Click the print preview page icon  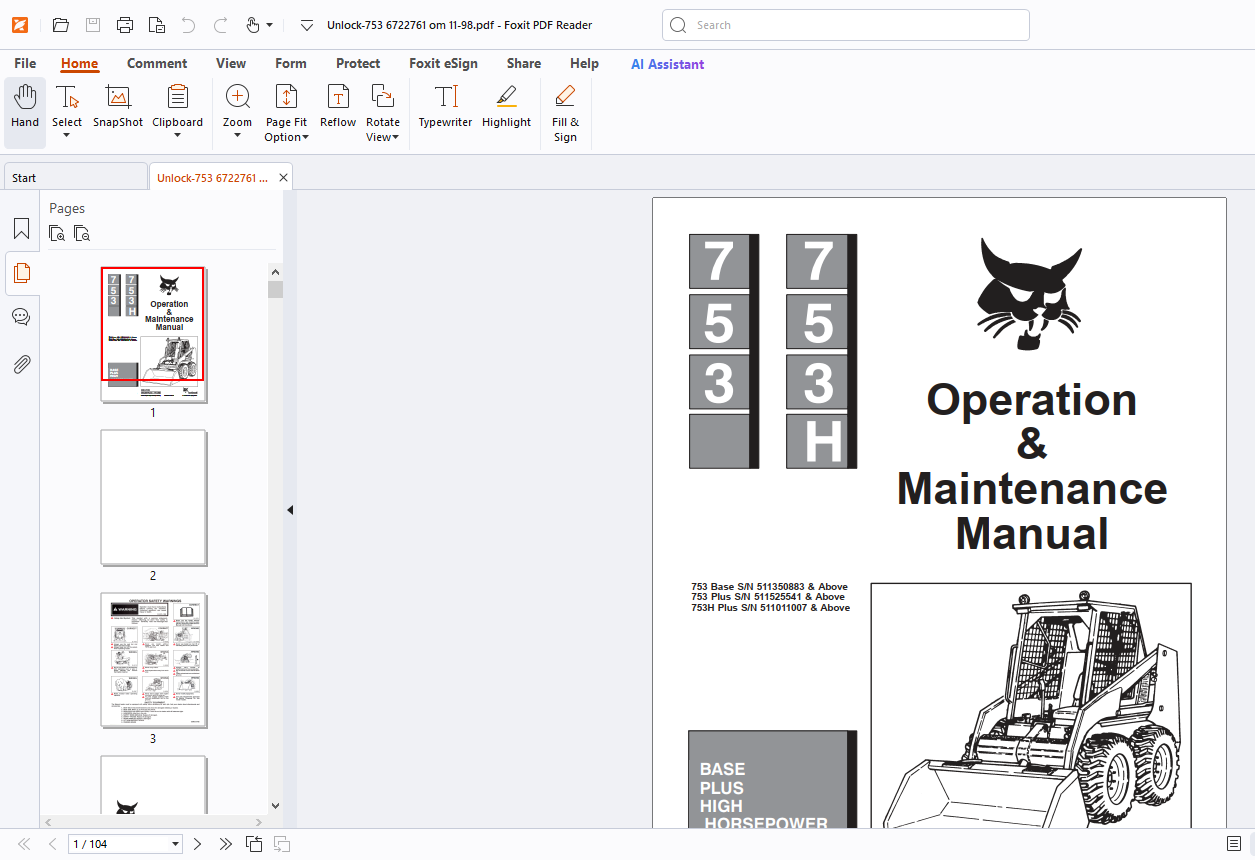point(157,25)
